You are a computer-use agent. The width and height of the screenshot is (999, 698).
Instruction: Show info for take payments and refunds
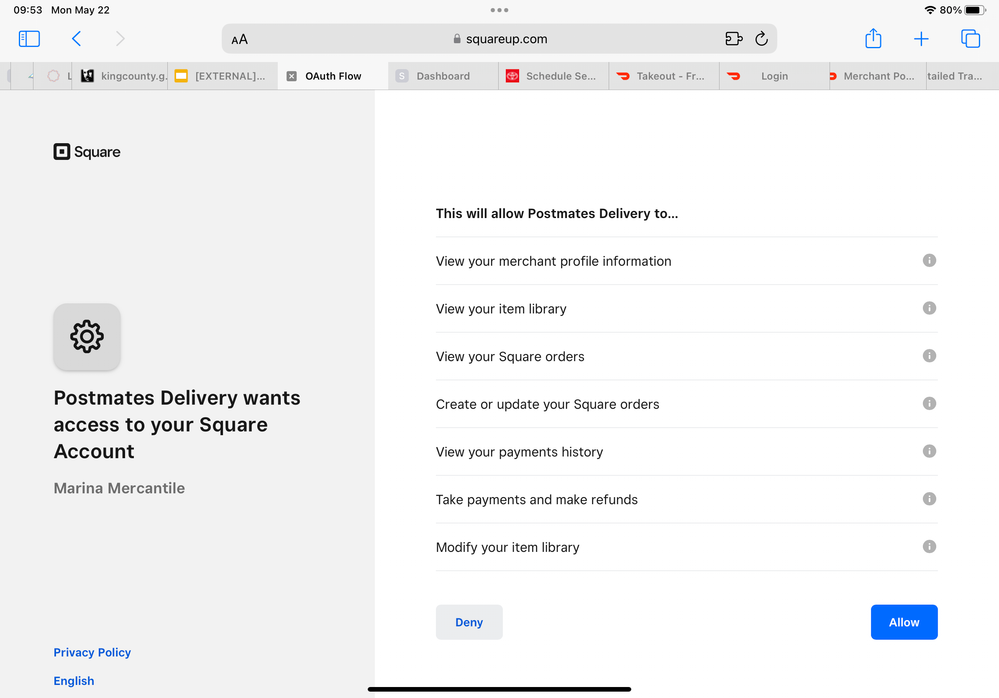pos(929,499)
